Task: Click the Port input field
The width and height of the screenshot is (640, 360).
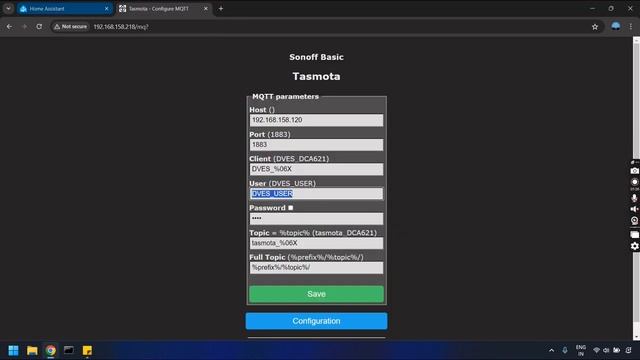Action: (316, 144)
